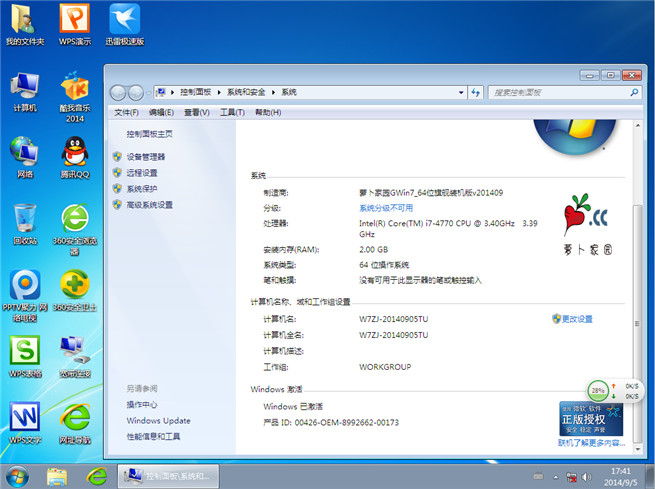Open the 工具(T) menu
This screenshot has width=655, height=489.
(232, 113)
